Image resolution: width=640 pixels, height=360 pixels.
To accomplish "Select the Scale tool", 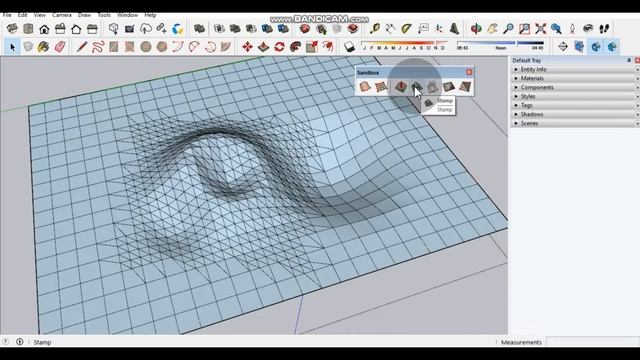I will point(312,47).
